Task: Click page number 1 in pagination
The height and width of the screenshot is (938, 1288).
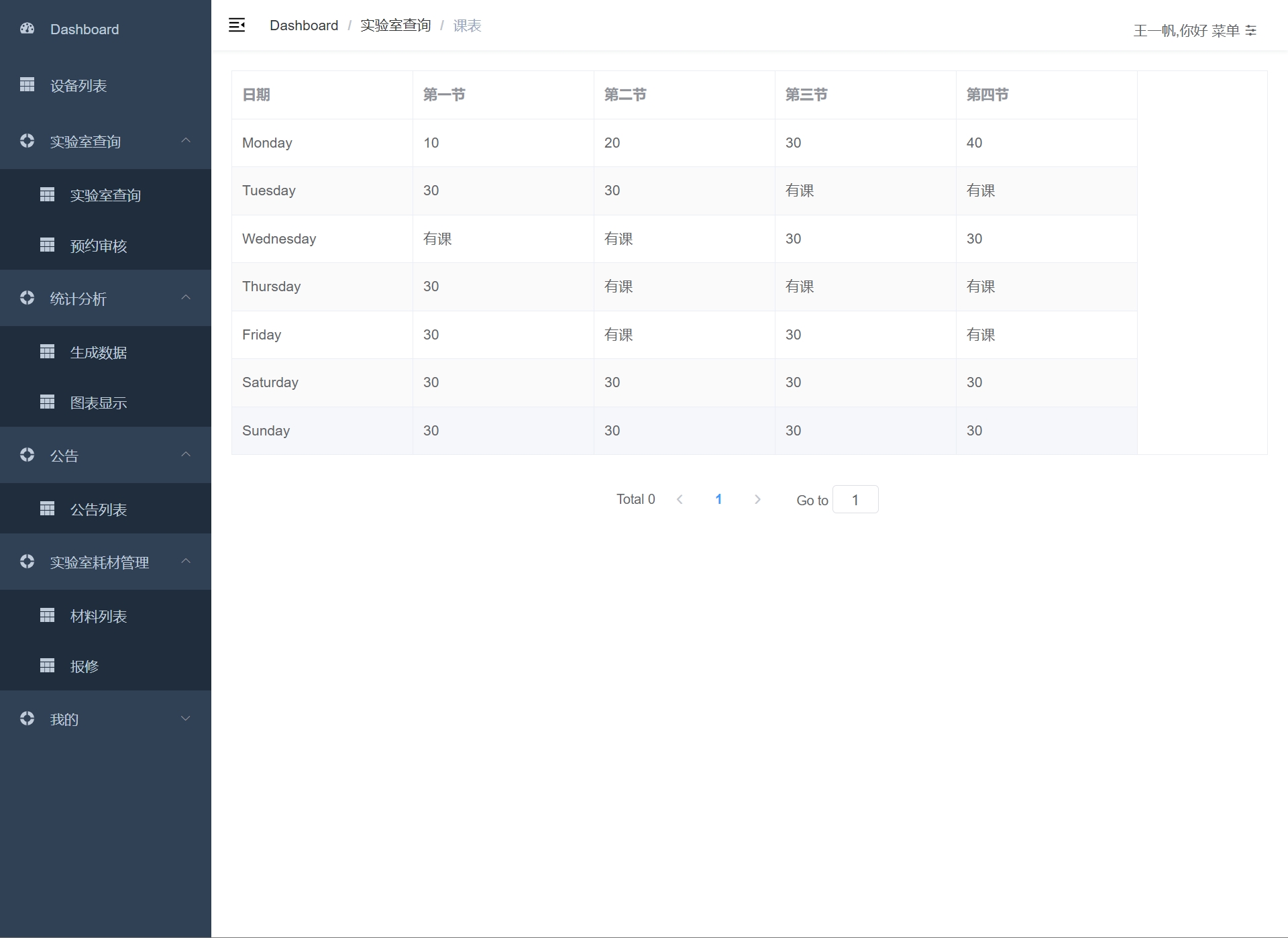Action: [x=718, y=499]
